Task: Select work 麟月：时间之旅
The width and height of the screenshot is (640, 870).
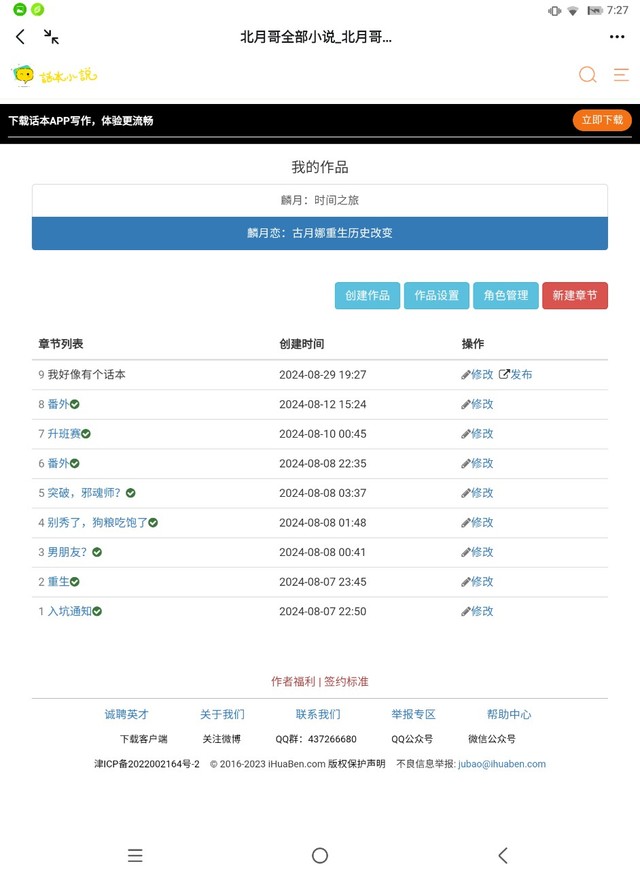Action: pos(320,200)
